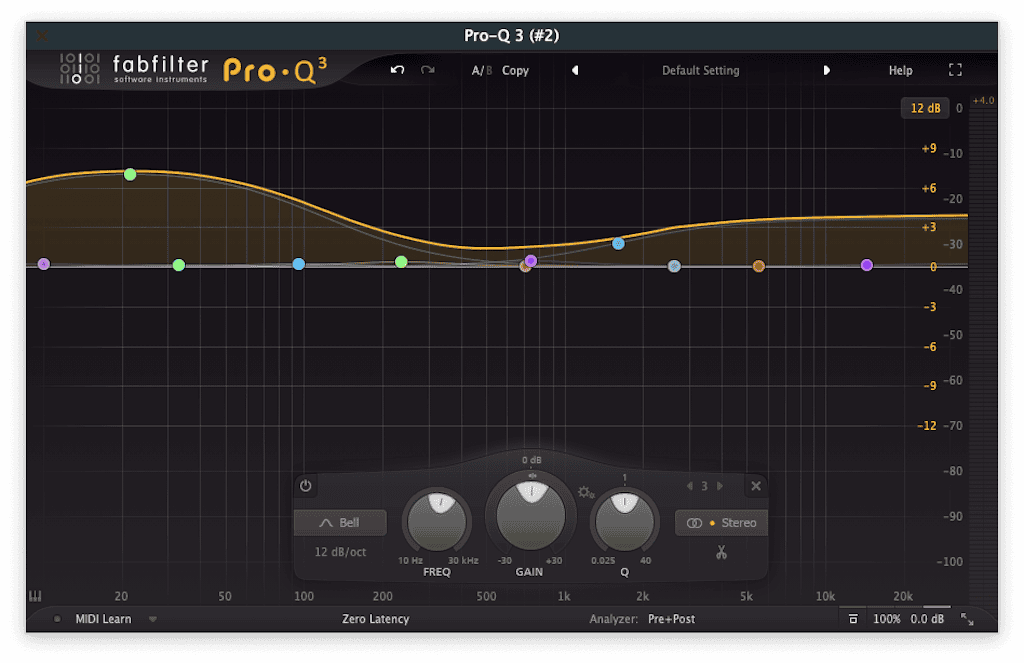Image resolution: width=1024 pixels, height=663 pixels.
Task: Open Help
Action: tap(899, 70)
